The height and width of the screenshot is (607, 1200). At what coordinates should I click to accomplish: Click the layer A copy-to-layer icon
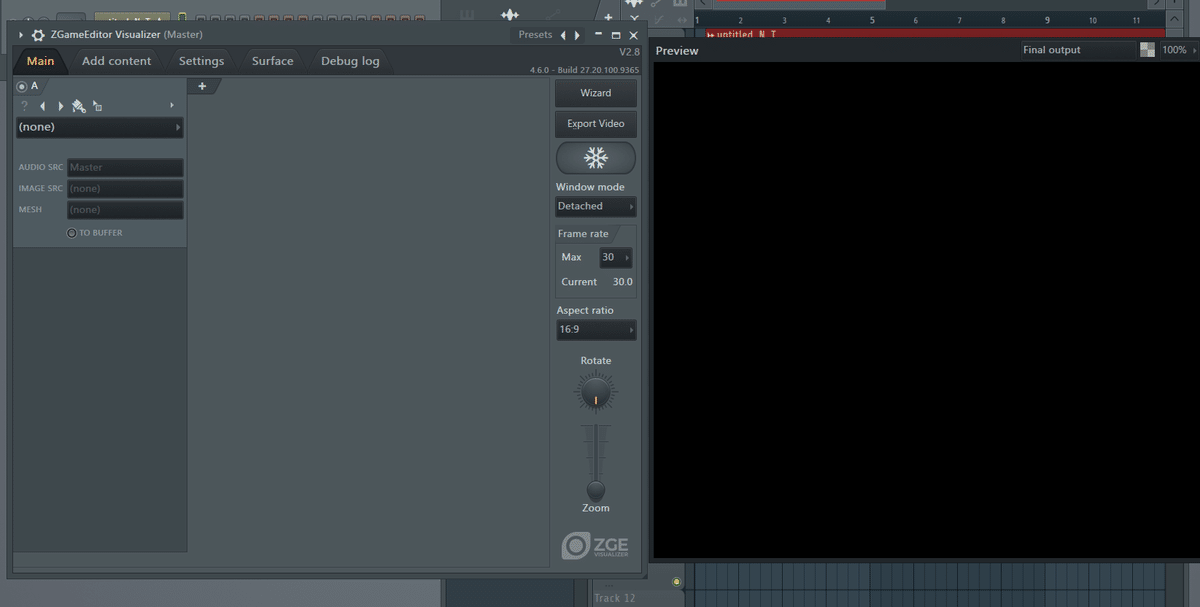point(97,106)
